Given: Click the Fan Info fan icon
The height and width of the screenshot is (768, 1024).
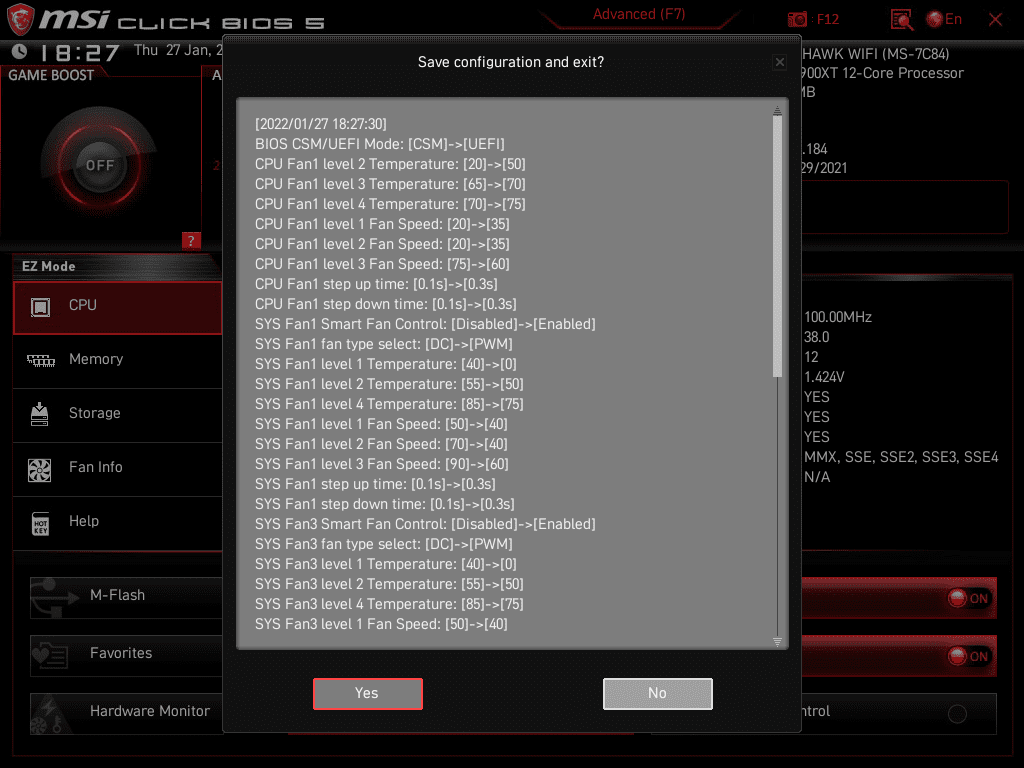Looking at the screenshot, I should 39,470.
